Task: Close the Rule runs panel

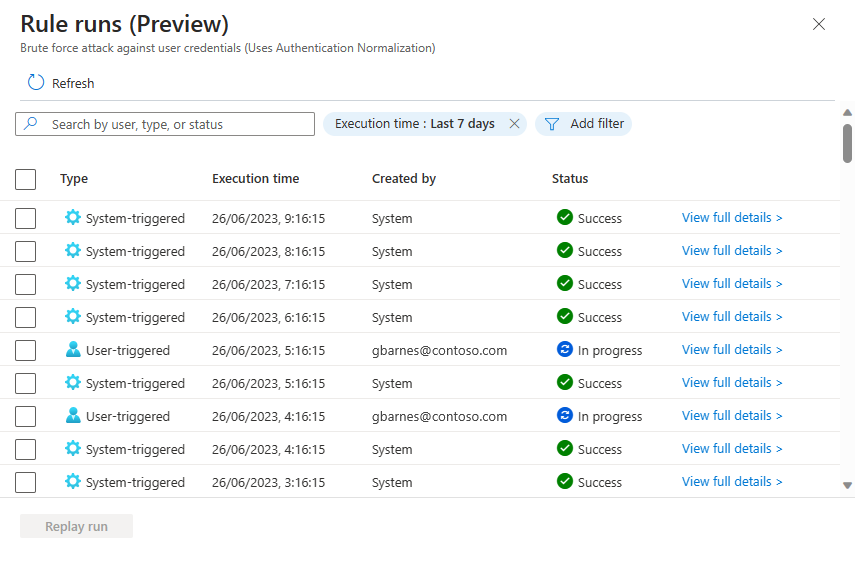Action: (x=819, y=24)
